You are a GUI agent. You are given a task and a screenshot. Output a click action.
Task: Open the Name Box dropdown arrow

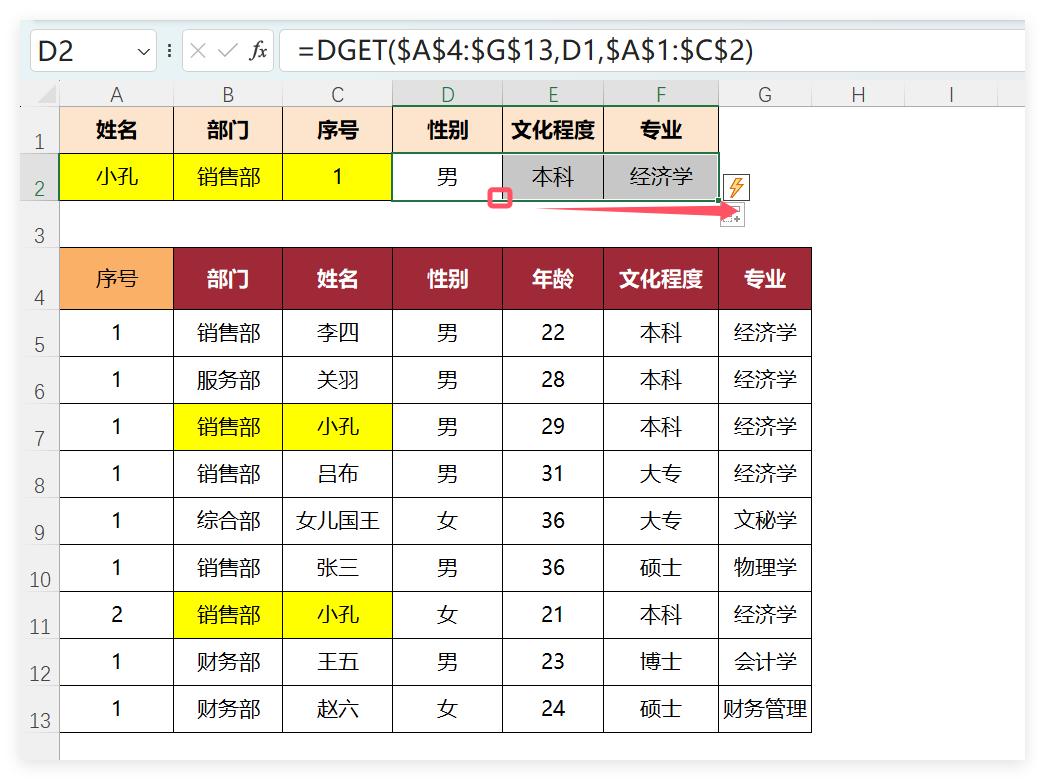[143, 51]
